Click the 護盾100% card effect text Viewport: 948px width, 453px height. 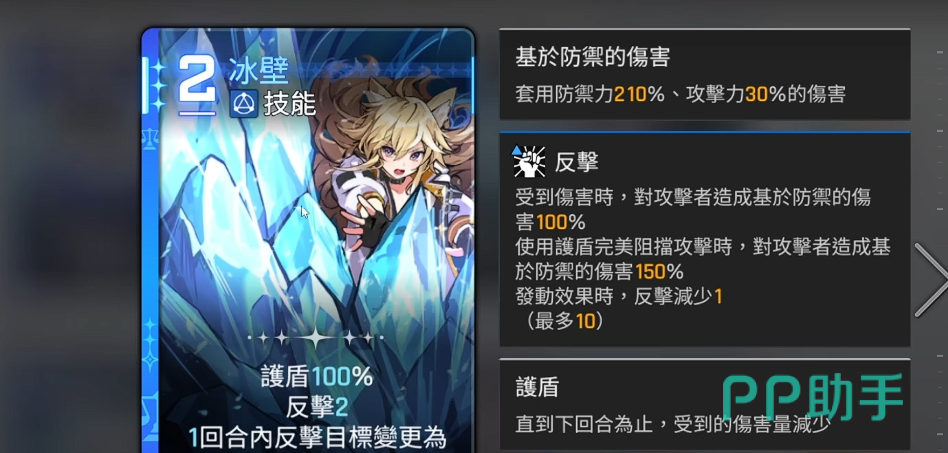(317, 377)
